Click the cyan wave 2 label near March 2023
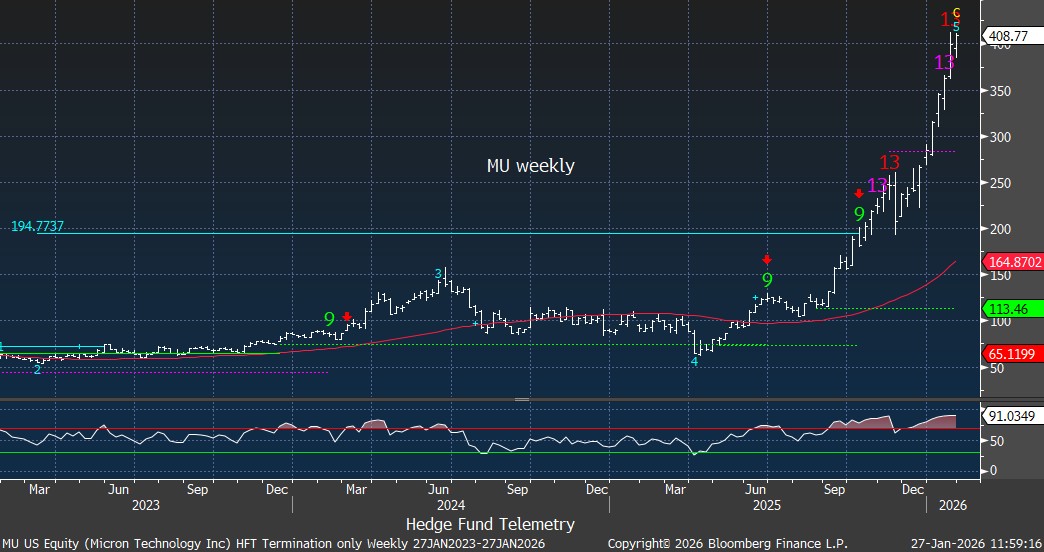This screenshot has height=552, width=1044. click(x=37, y=369)
